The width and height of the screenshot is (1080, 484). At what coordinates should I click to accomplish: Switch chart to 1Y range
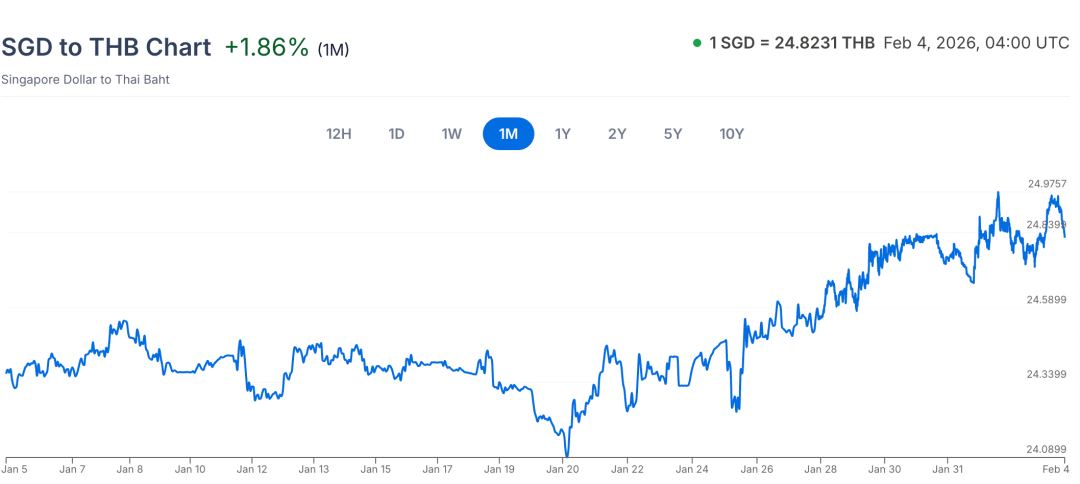(563, 134)
